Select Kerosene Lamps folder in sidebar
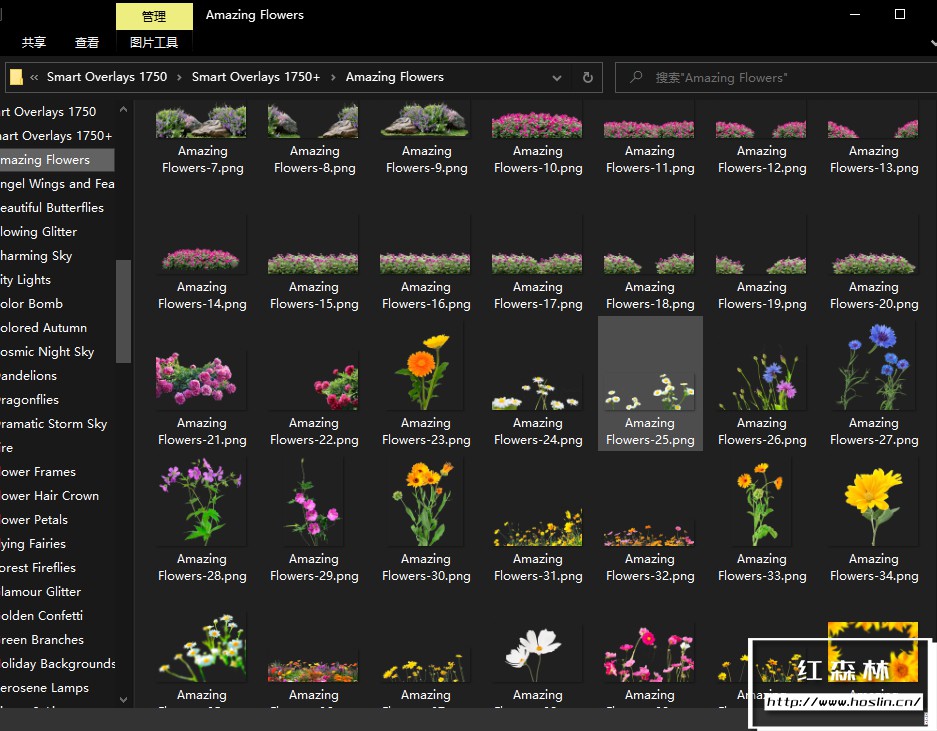The image size is (937, 731). pos(45,687)
